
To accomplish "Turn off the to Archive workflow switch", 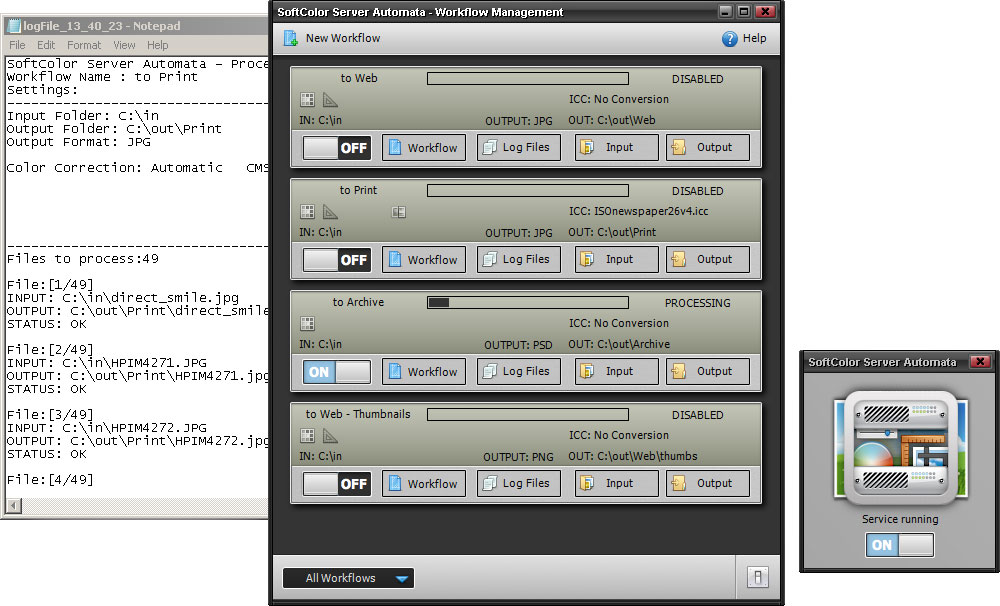I will click(x=337, y=372).
